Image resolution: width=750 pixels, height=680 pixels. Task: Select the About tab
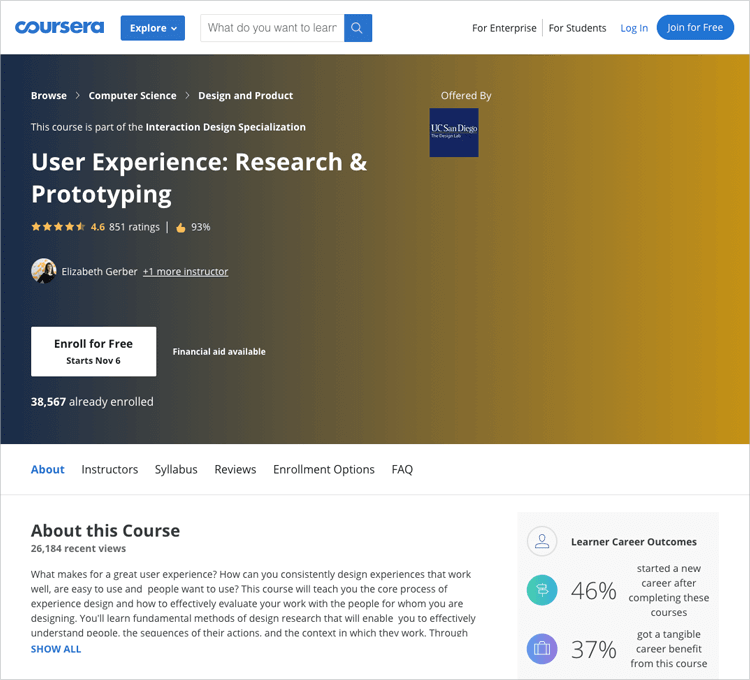[47, 470]
